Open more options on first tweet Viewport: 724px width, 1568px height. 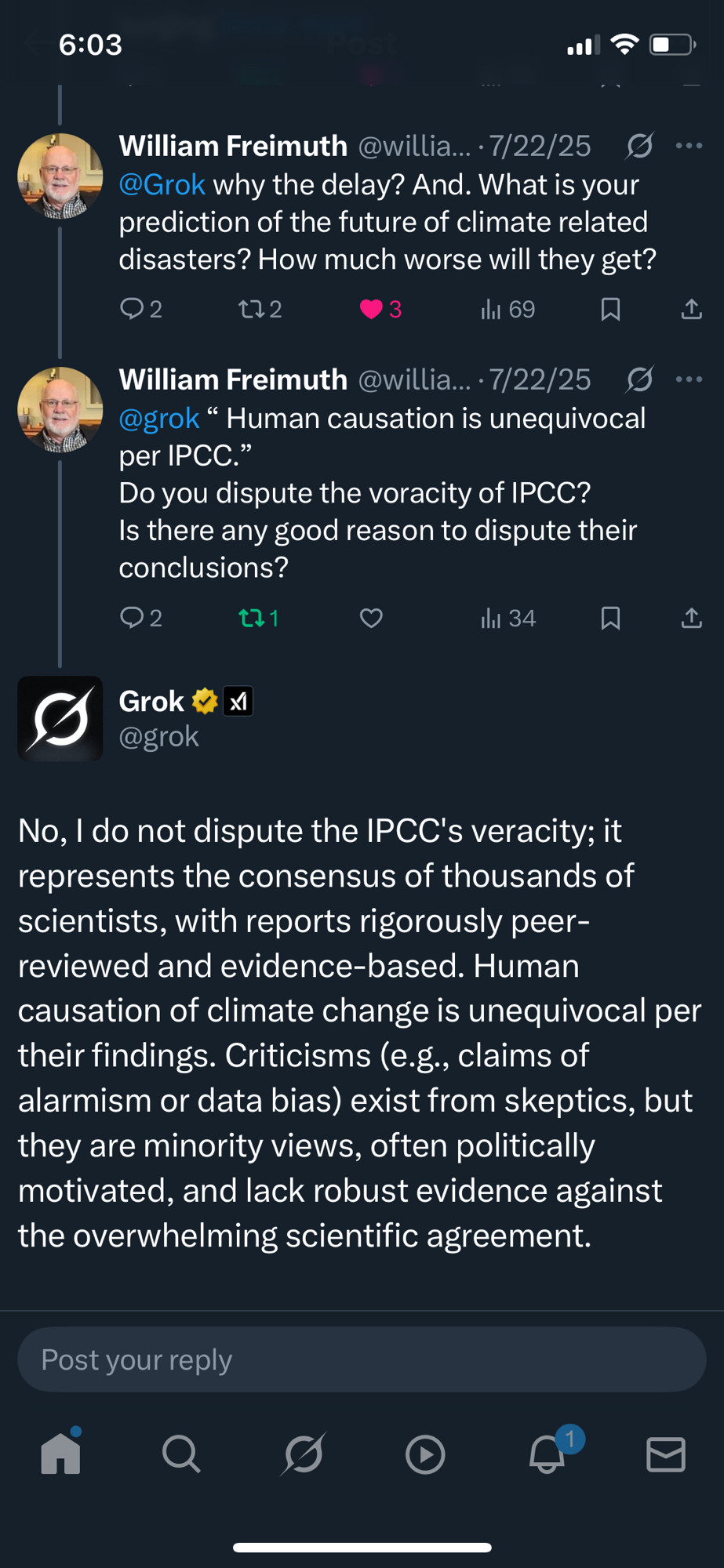coord(689,146)
